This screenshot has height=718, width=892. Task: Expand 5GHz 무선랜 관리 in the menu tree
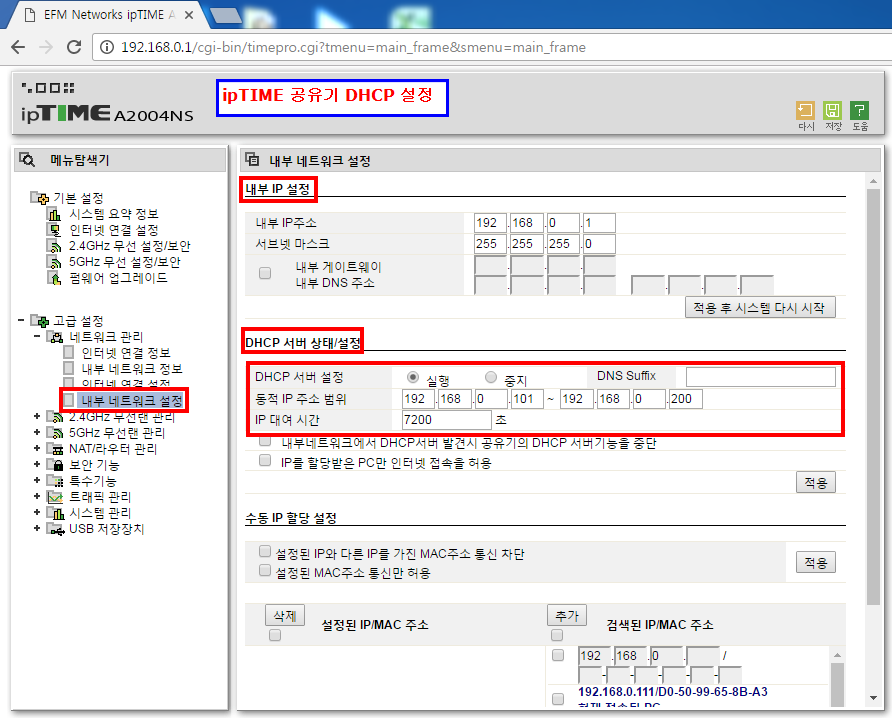(x=36, y=431)
